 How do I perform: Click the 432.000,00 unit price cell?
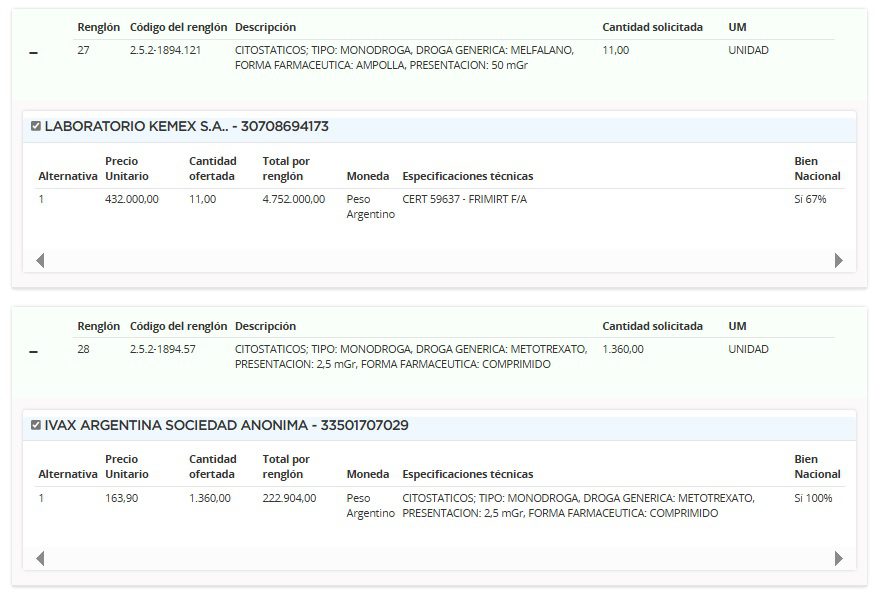(x=132, y=199)
